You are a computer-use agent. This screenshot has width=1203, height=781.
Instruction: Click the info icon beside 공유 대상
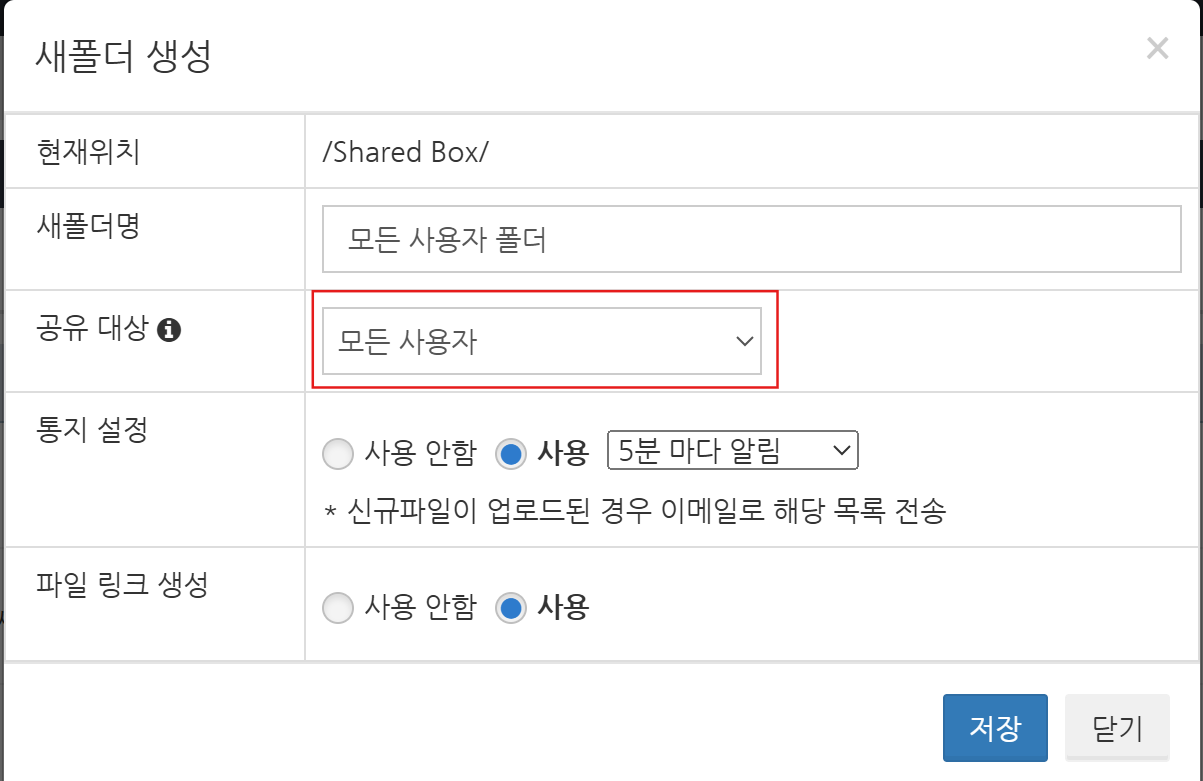coord(170,328)
